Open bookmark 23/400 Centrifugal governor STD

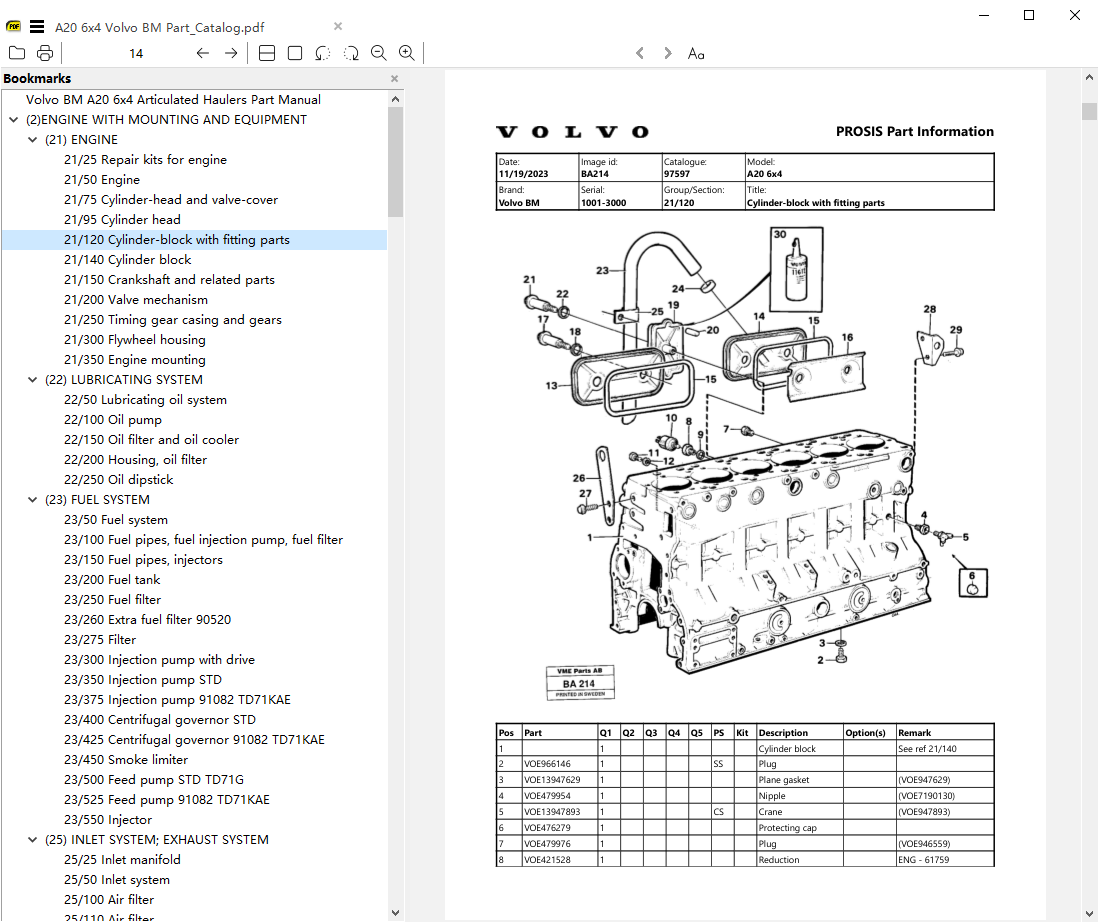click(160, 720)
